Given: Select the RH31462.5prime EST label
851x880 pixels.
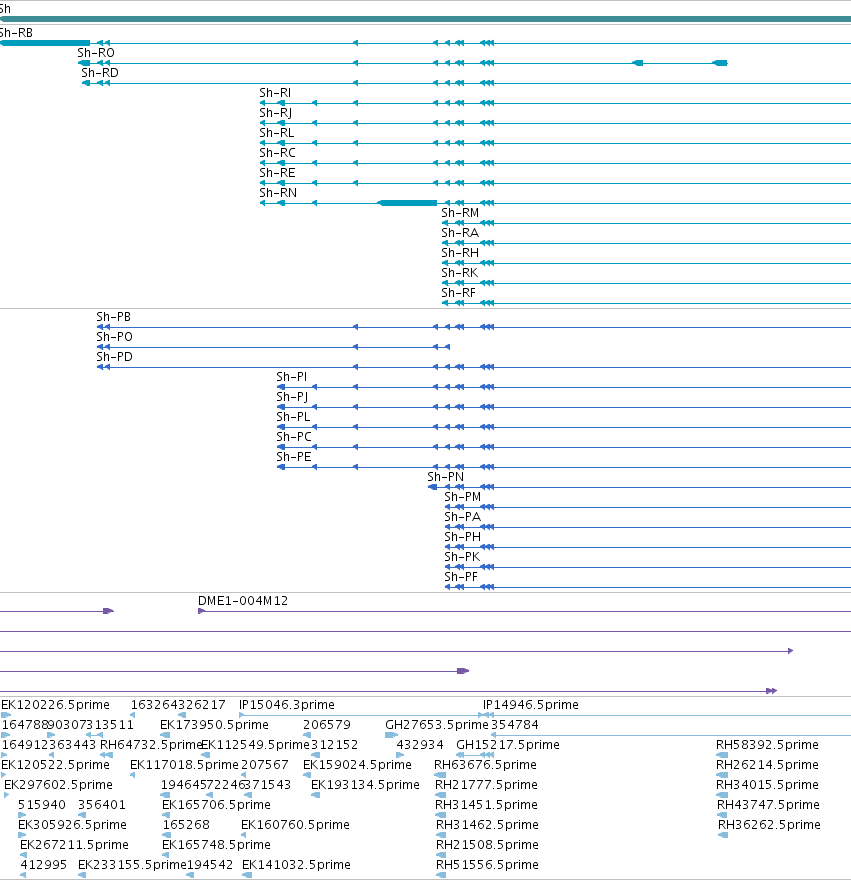Looking at the screenshot, I should [487, 825].
